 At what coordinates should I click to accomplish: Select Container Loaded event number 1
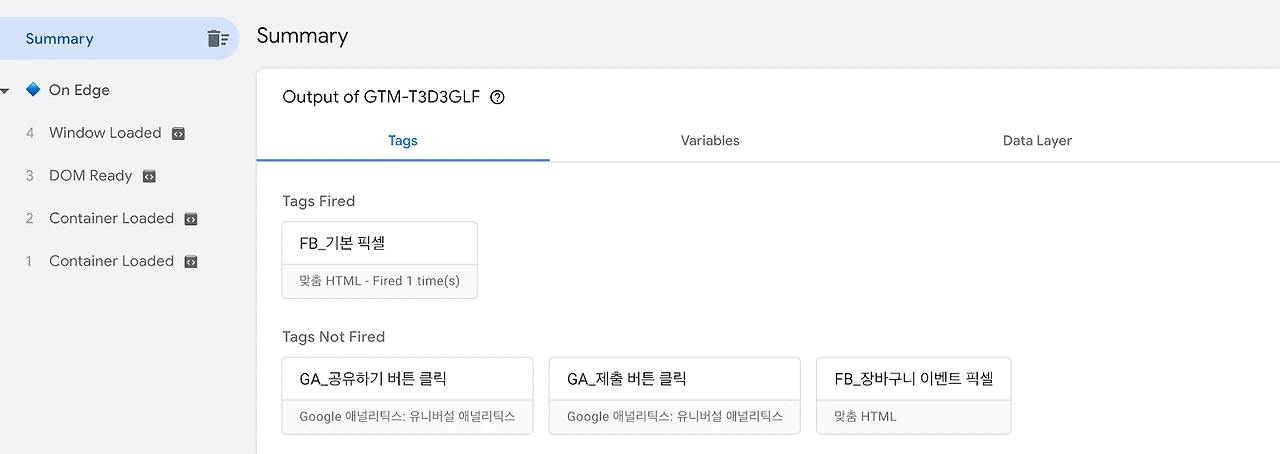coord(111,262)
